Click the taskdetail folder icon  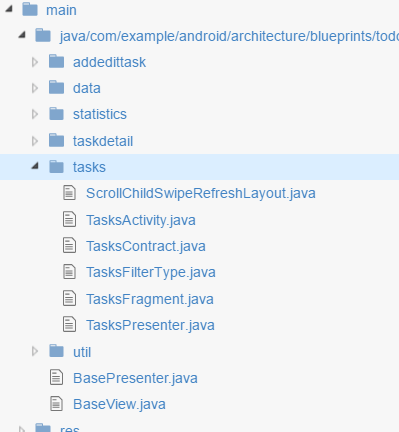tap(56, 140)
